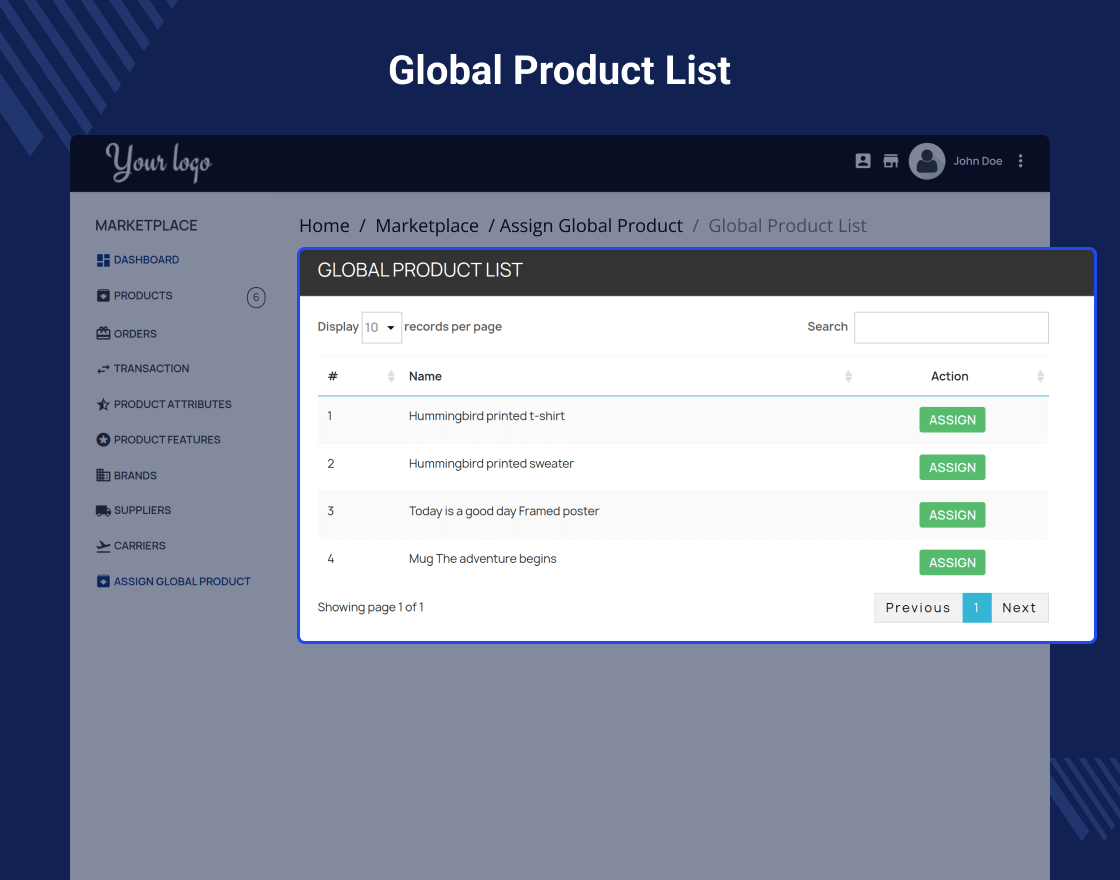Focus the Search input field

951,327
